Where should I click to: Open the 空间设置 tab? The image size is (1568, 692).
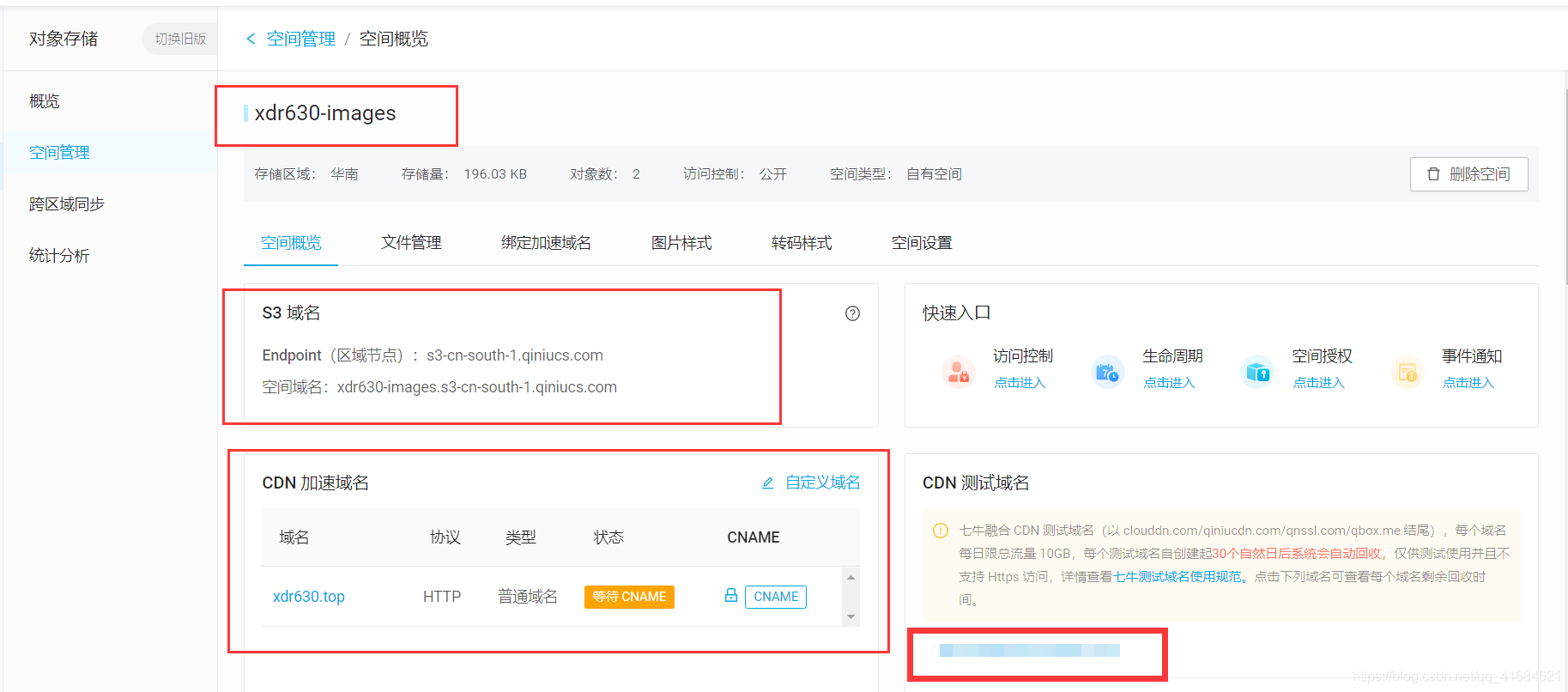click(922, 243)
